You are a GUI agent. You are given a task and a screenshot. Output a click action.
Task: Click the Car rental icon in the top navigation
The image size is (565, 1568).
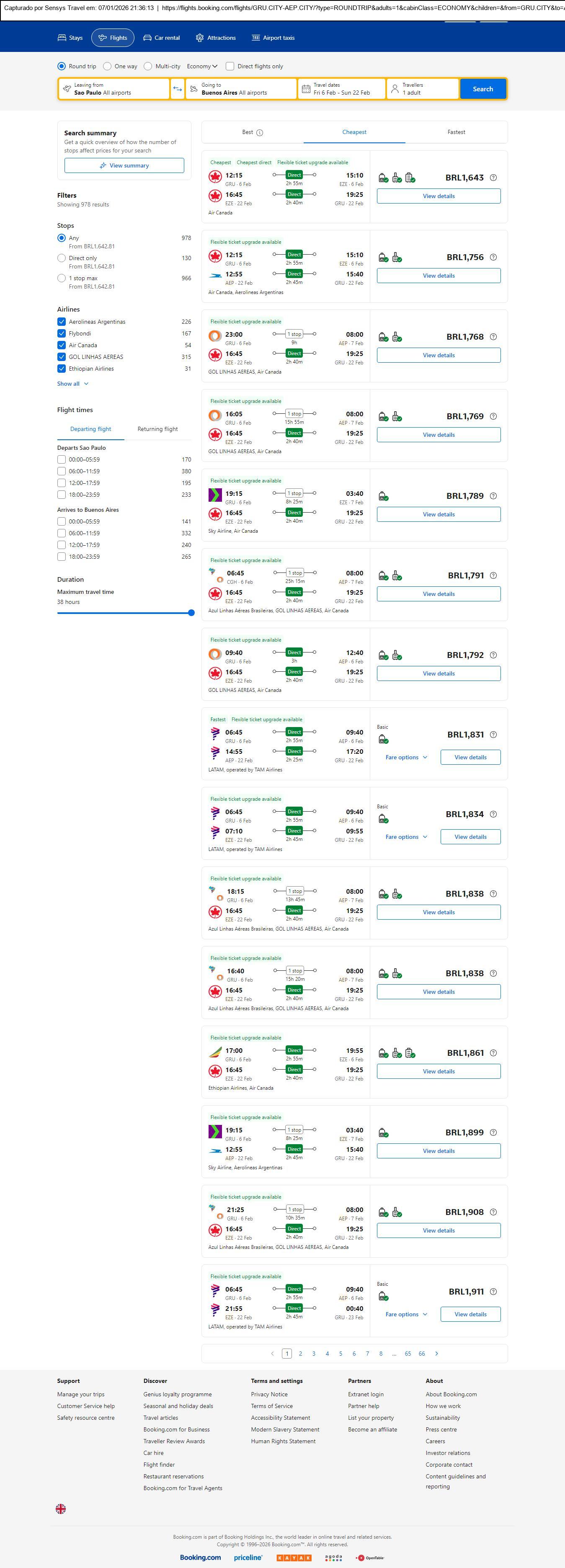tap(147, 38)
